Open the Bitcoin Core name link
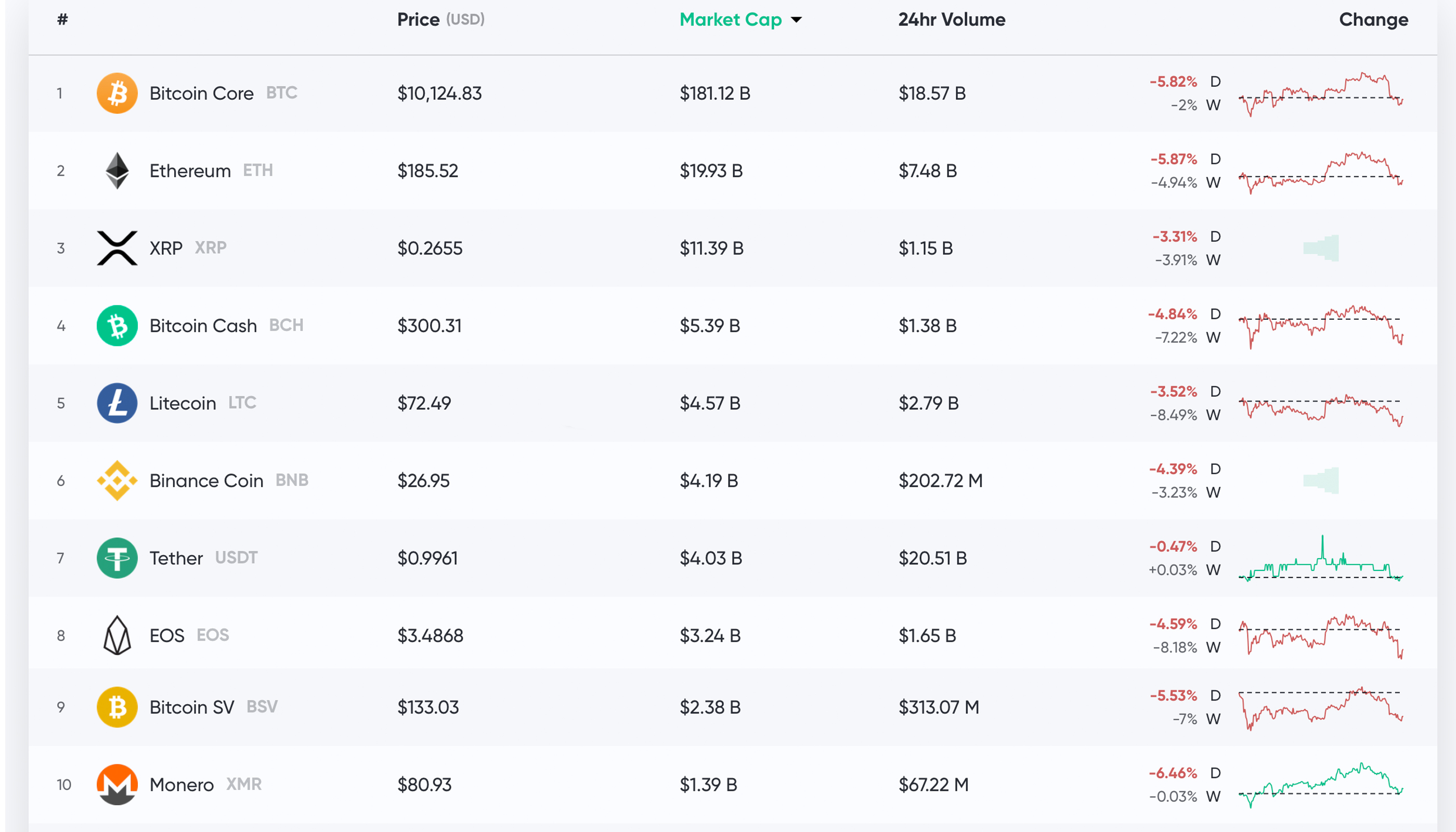Screen dimensions: 1456x832 tap(201, 93)
